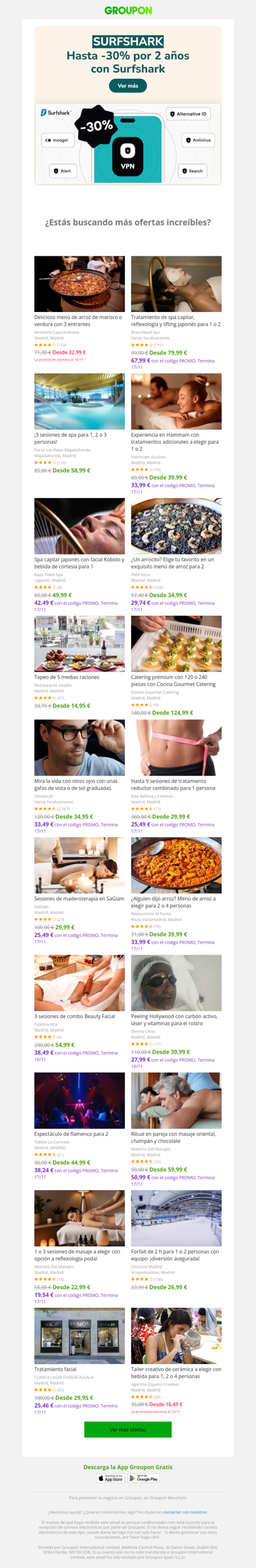View the Forus Las Rejas spa pool image
256x1568 pixels.
[79, 402]
